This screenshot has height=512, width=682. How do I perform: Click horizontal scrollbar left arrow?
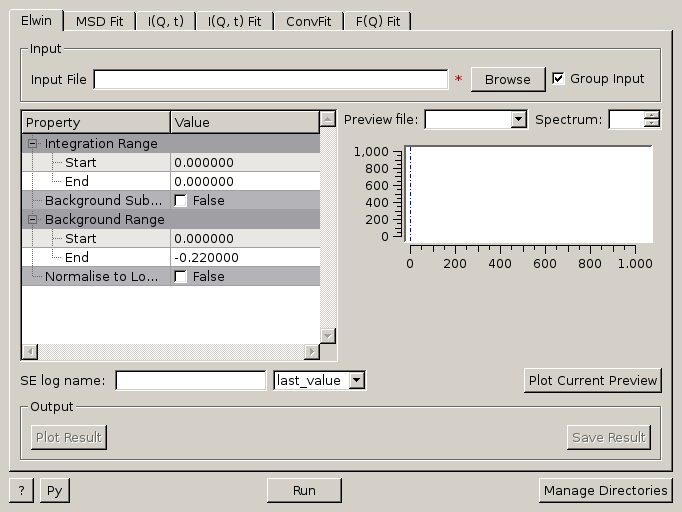pos(29,351)
